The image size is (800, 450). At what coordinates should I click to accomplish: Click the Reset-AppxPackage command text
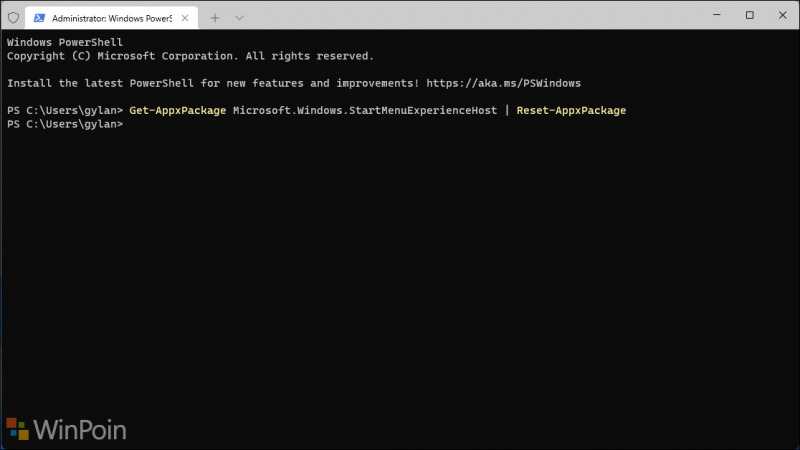[571, 111]
